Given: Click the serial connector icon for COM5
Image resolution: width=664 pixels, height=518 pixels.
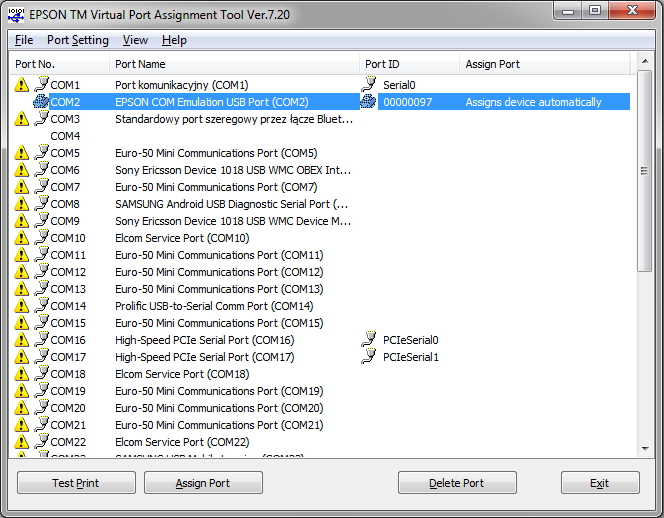Looking at the screenshot, I should pyautogui.click(x=42, y=152).
